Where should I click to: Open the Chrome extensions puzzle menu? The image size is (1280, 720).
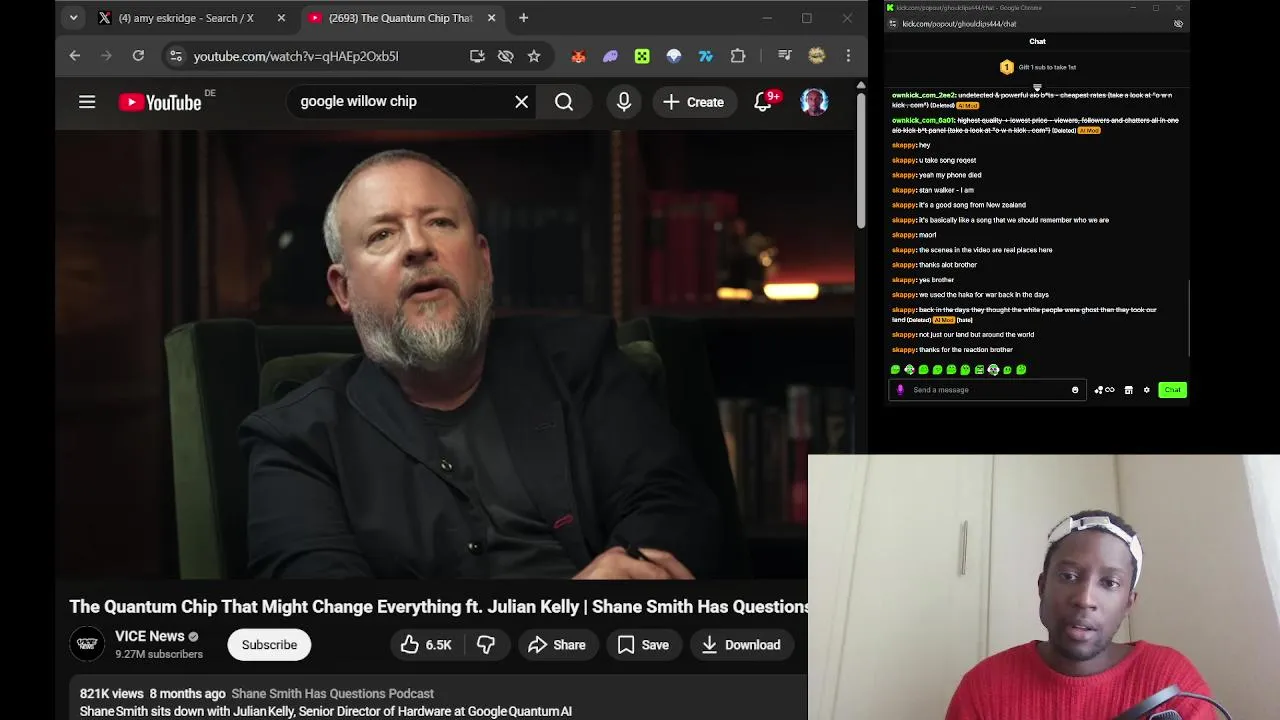coord(738,56)
